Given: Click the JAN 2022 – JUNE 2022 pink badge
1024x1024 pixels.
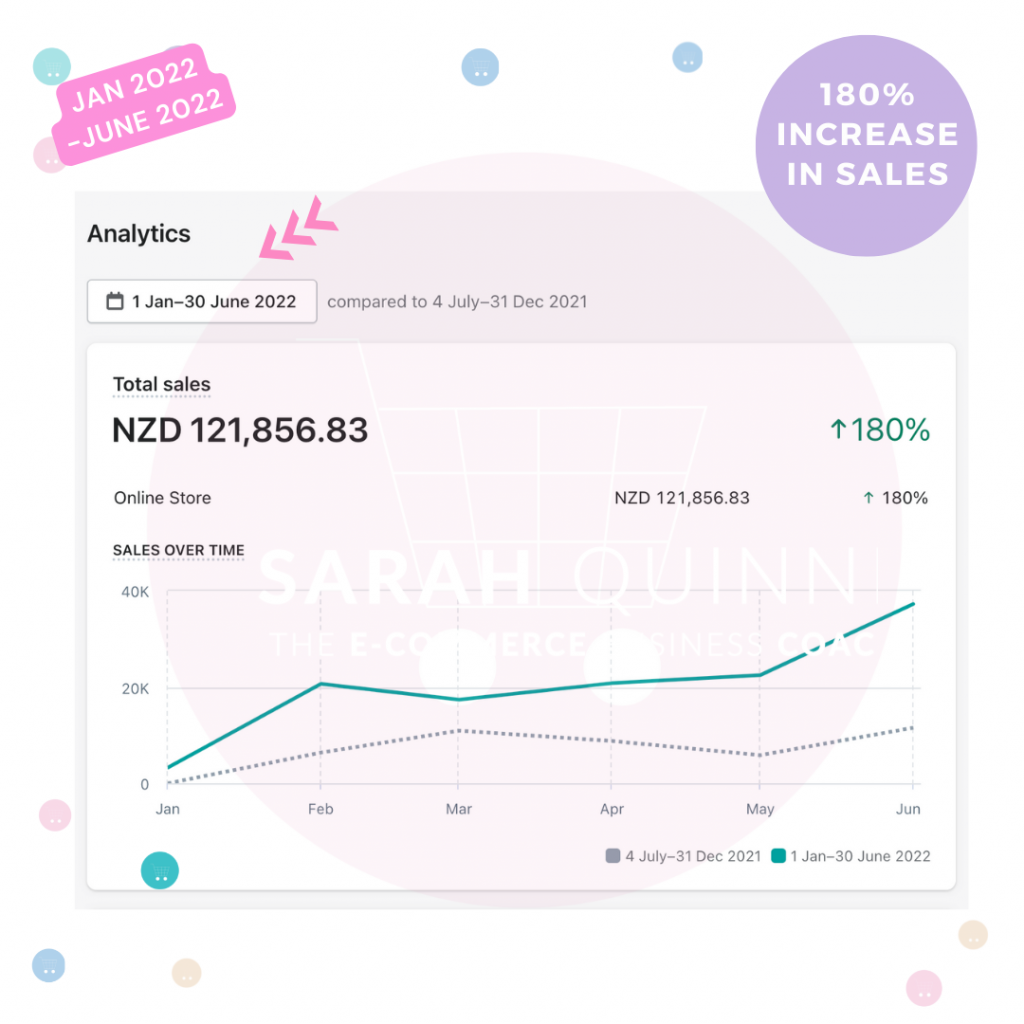Looking at the screenshot, I should point(145,104).
